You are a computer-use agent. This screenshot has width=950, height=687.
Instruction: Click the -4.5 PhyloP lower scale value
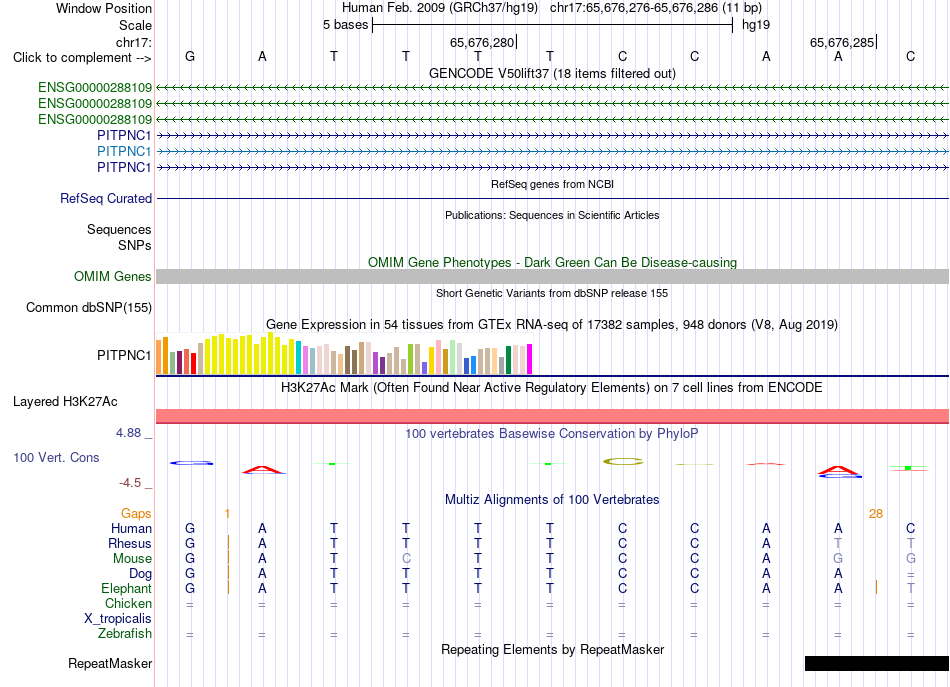click(x=130, y=483)
